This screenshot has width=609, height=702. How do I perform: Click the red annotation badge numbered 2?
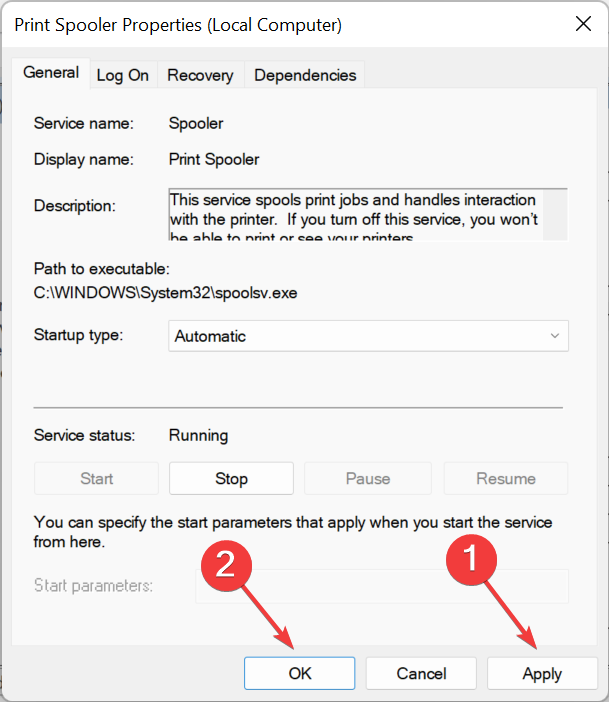pyautogui.click(x=227, y=565)
